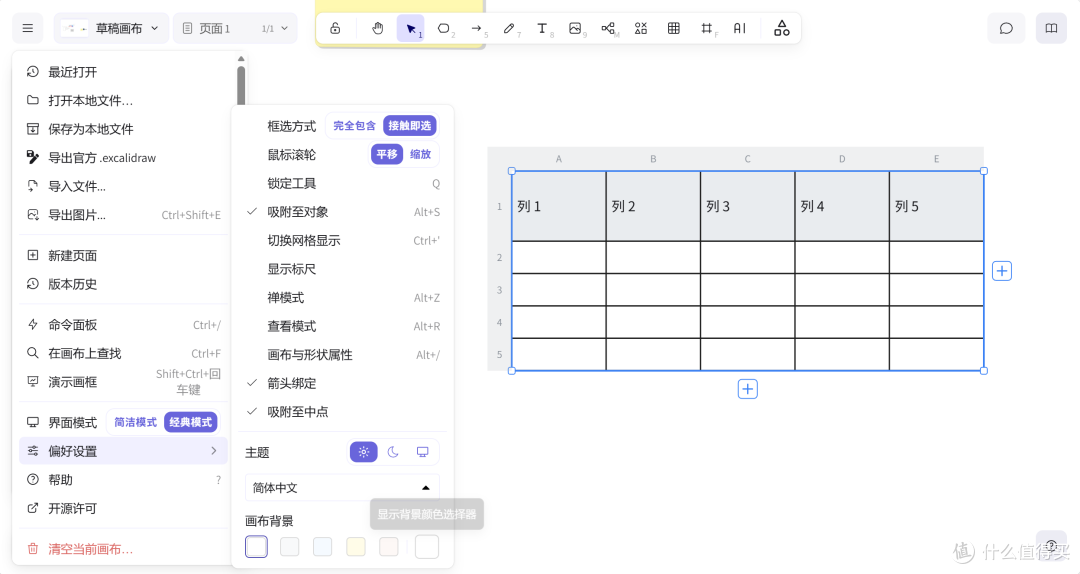Viewport: 1080px width, 574px height.
Task: Open 命令面板 menu item
Action: [x=123, y=325]
